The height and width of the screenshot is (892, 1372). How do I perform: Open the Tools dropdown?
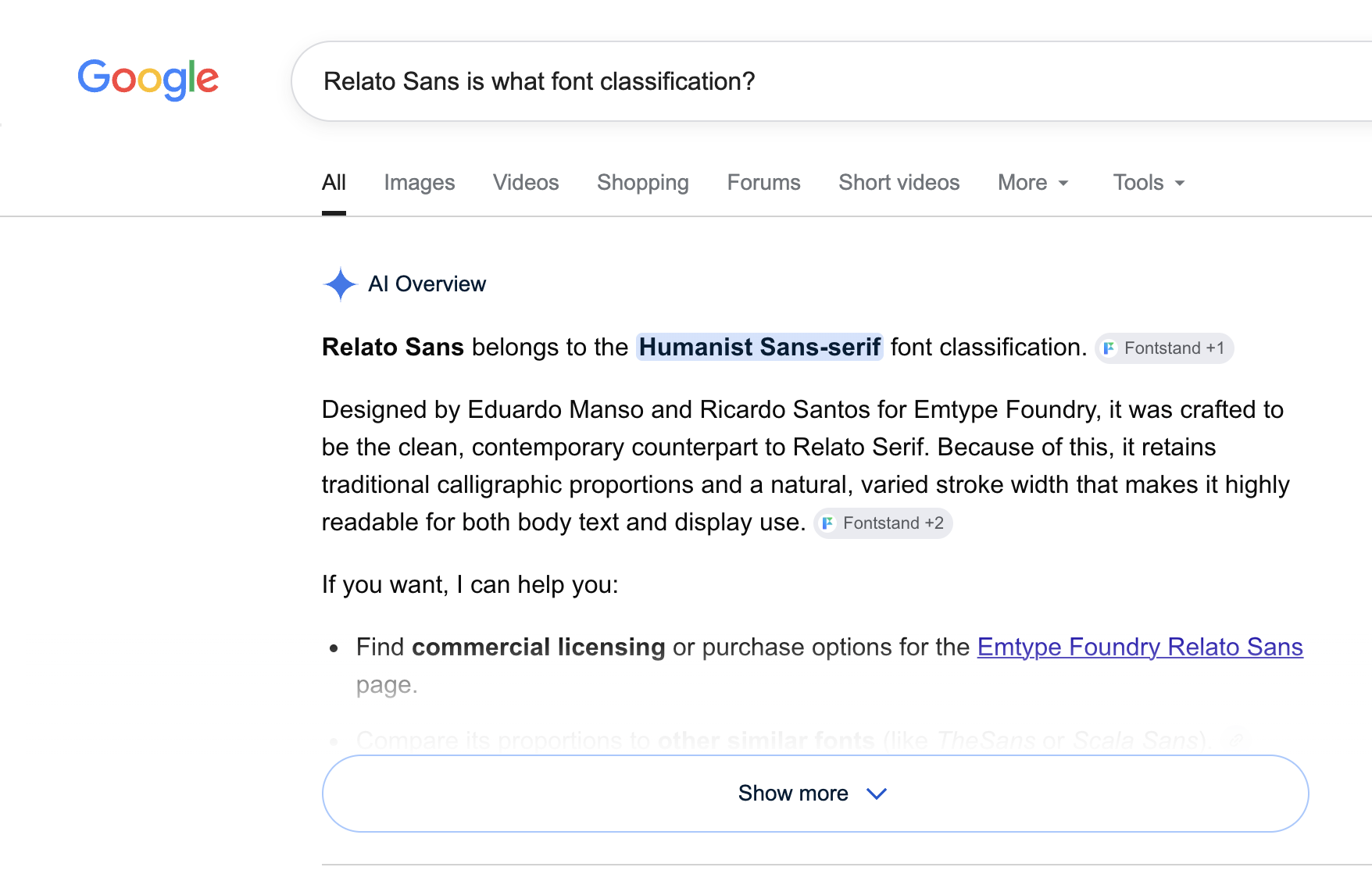pyautogui.click(x=1149, y=183)
